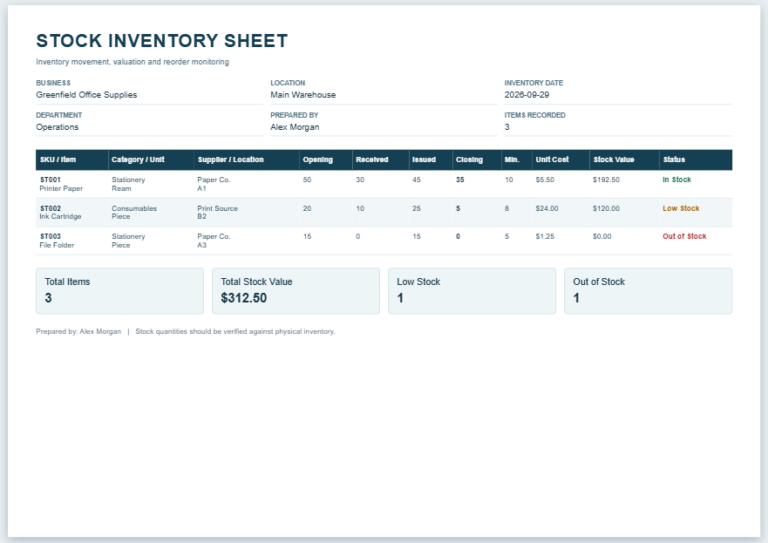Select the Operations department value

57,127
